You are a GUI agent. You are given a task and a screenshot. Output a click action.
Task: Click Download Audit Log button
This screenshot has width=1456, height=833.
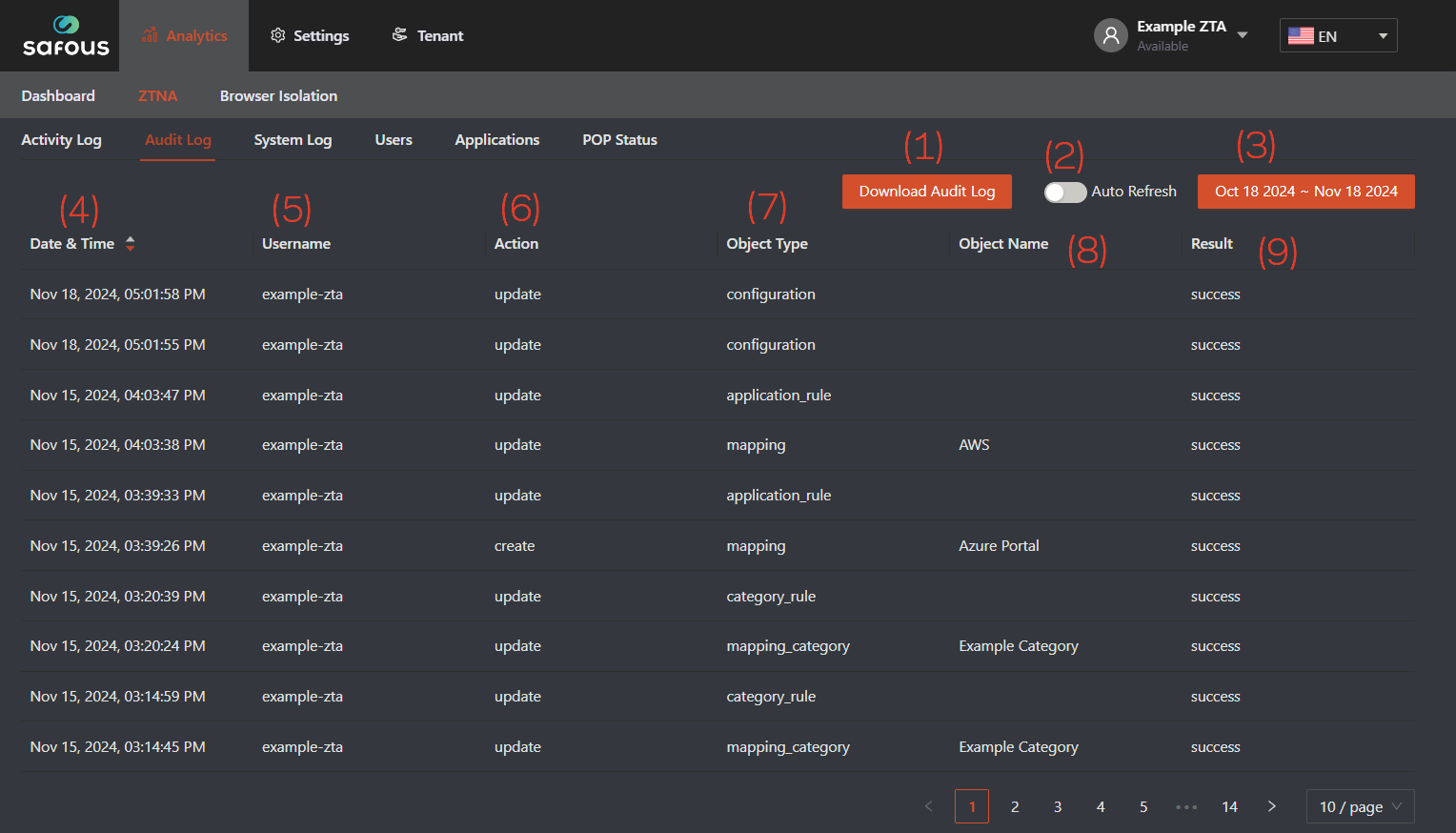[926, 192]
